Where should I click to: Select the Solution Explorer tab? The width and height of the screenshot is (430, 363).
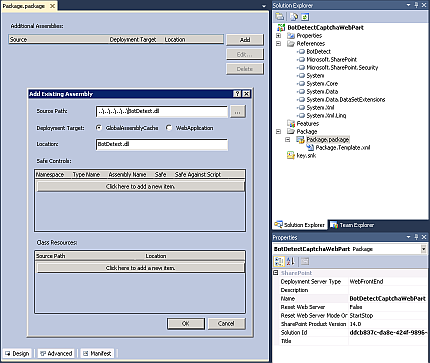300,225
